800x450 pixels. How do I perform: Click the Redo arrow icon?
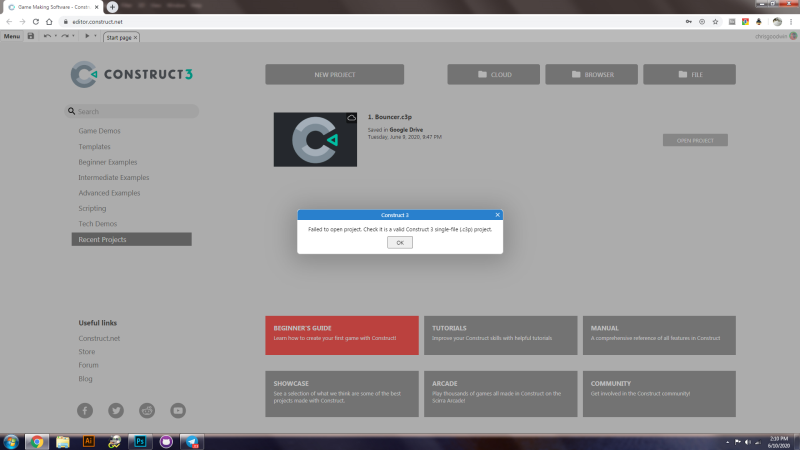65,36
